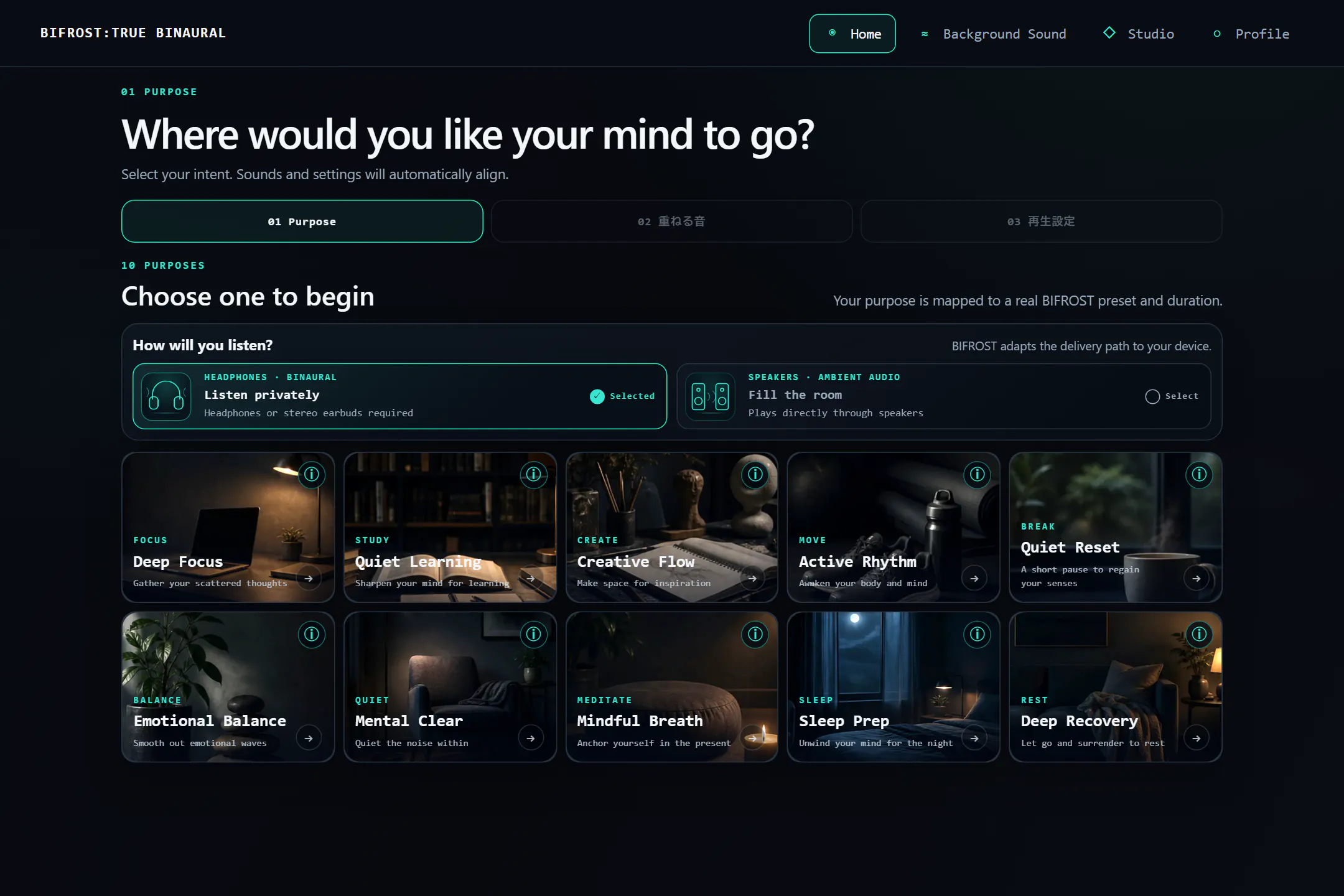1344x896 pixels.
Task: Open info for Creative Flow card
Action: pos(755,475)
